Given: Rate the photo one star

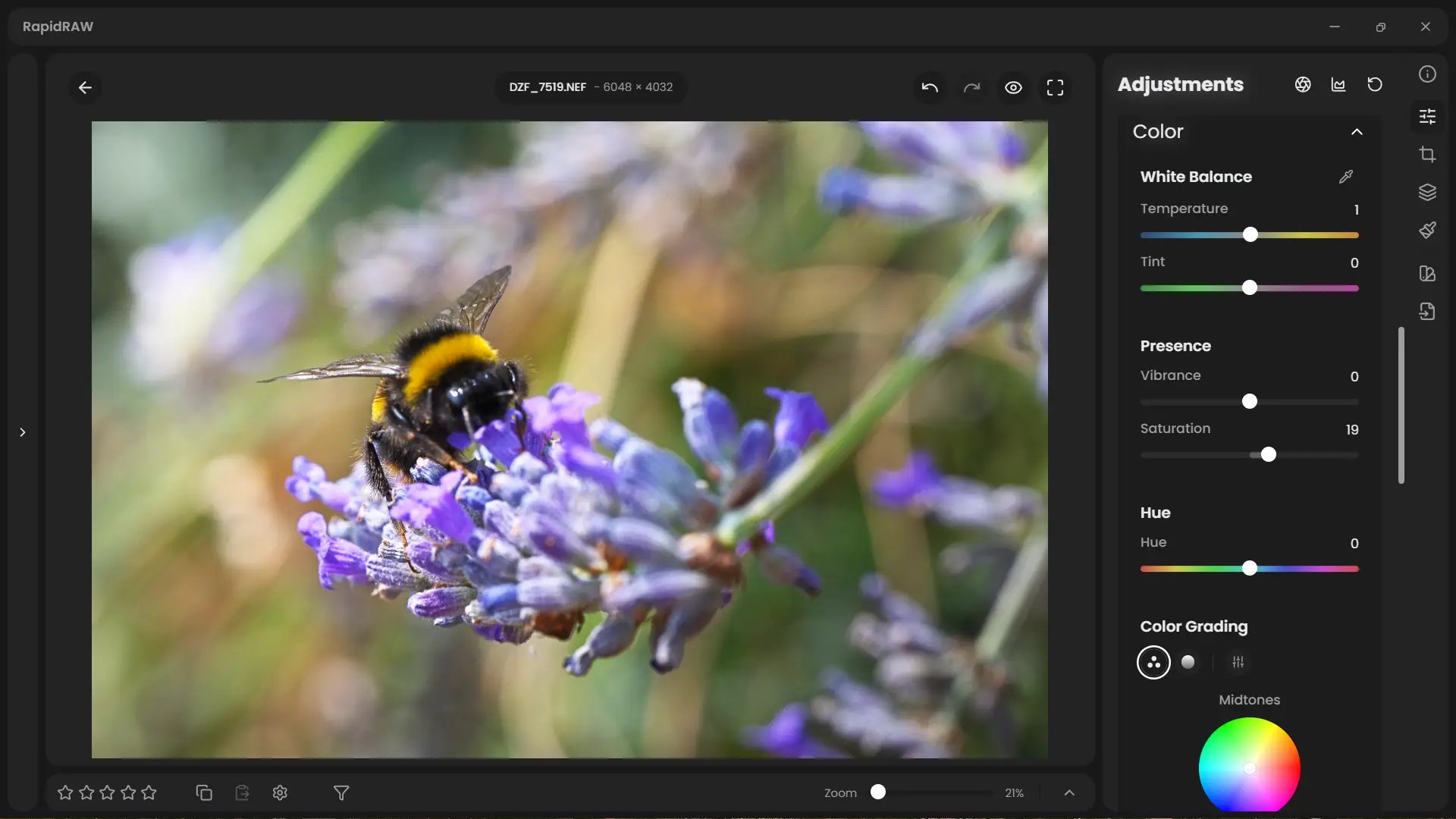Looking at the screenshot, I should (x=65, y=792).
